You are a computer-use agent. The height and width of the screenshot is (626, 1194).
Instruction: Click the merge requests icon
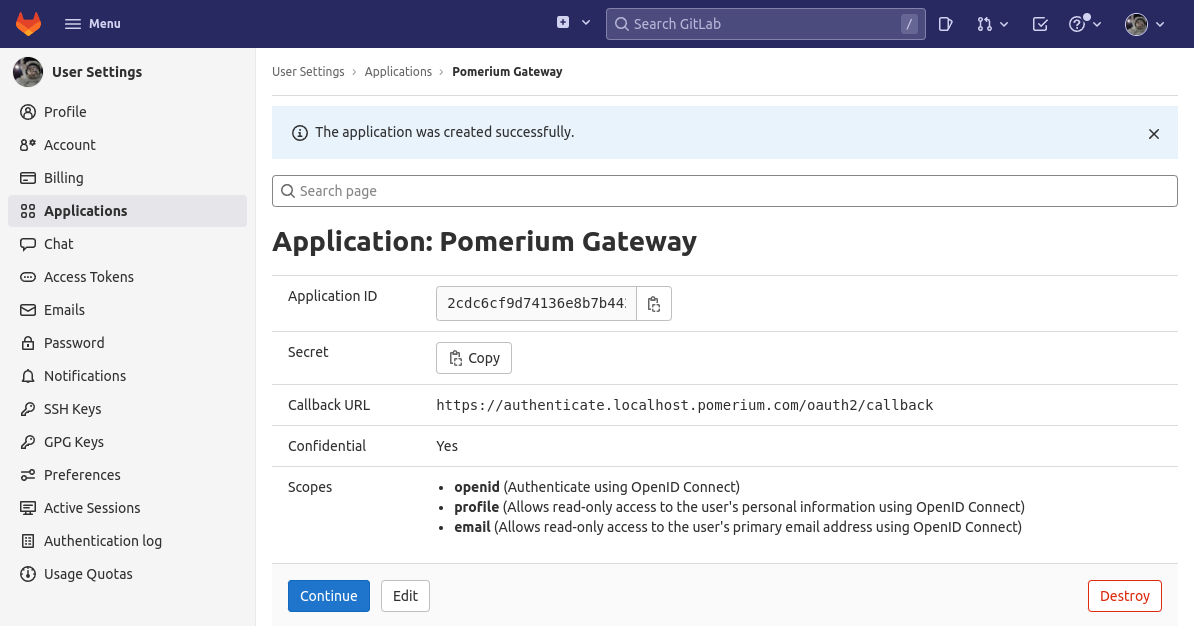pyautogui.click(x=984, y=23)
